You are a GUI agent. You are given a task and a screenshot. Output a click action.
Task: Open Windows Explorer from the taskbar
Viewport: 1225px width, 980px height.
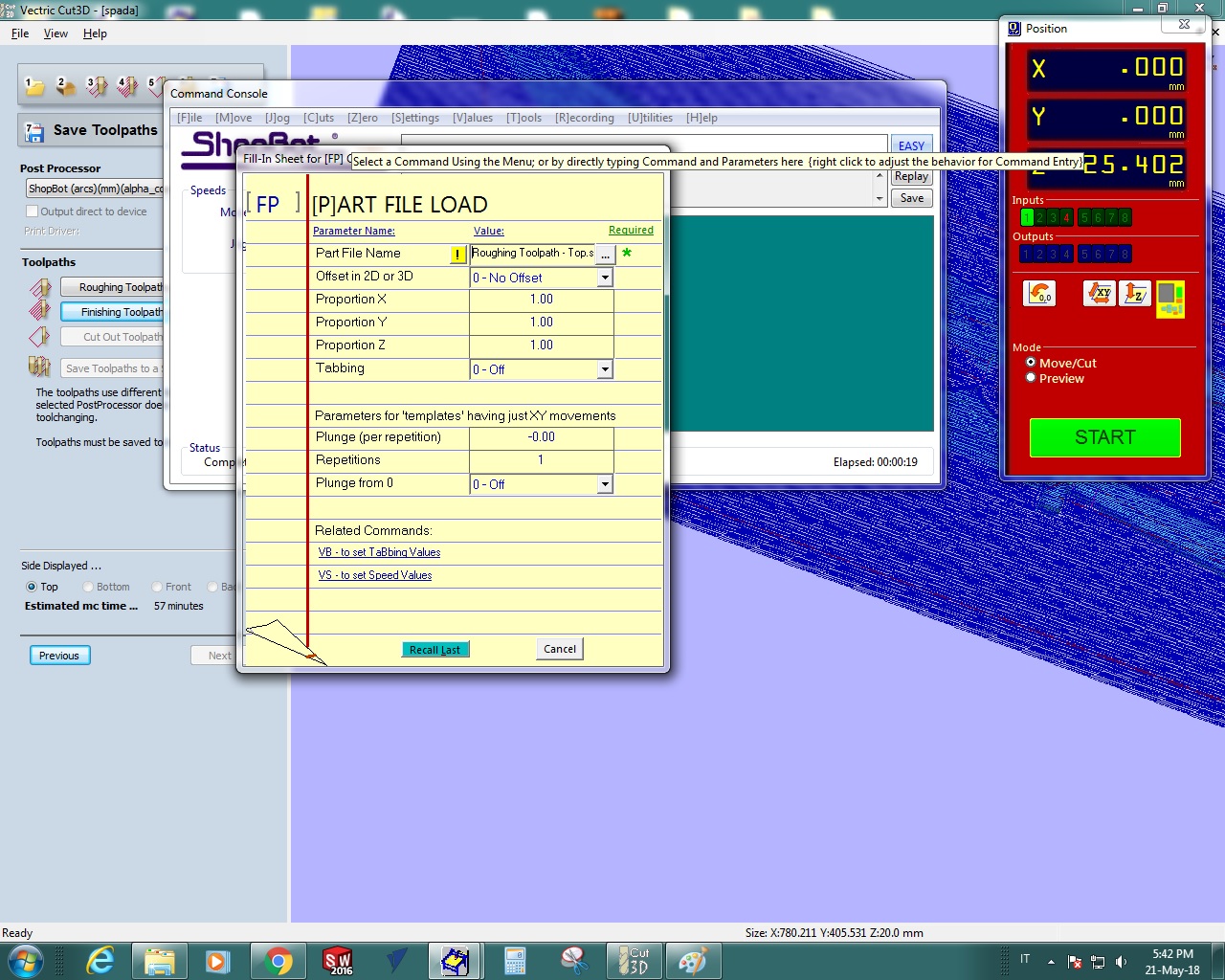159,961
